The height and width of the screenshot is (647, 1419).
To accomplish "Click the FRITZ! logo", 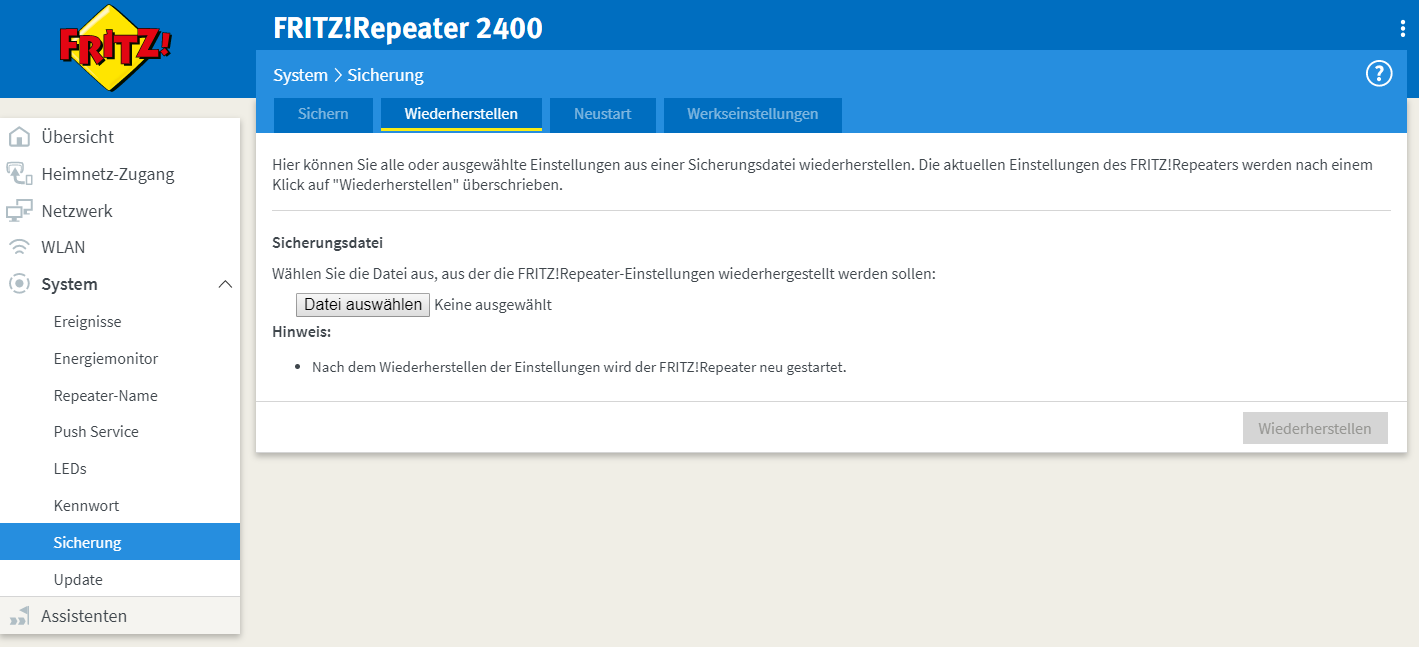I will click(114, 47).
